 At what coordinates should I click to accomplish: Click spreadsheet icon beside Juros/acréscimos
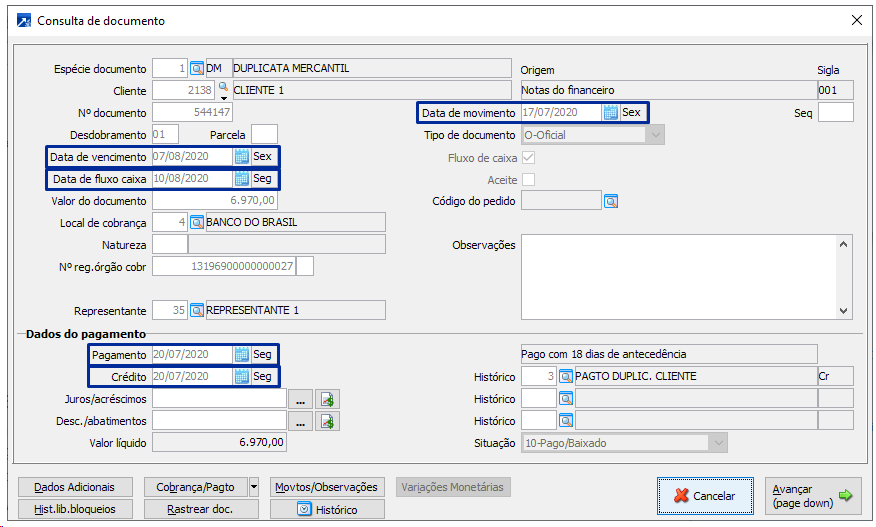(327, 399)
